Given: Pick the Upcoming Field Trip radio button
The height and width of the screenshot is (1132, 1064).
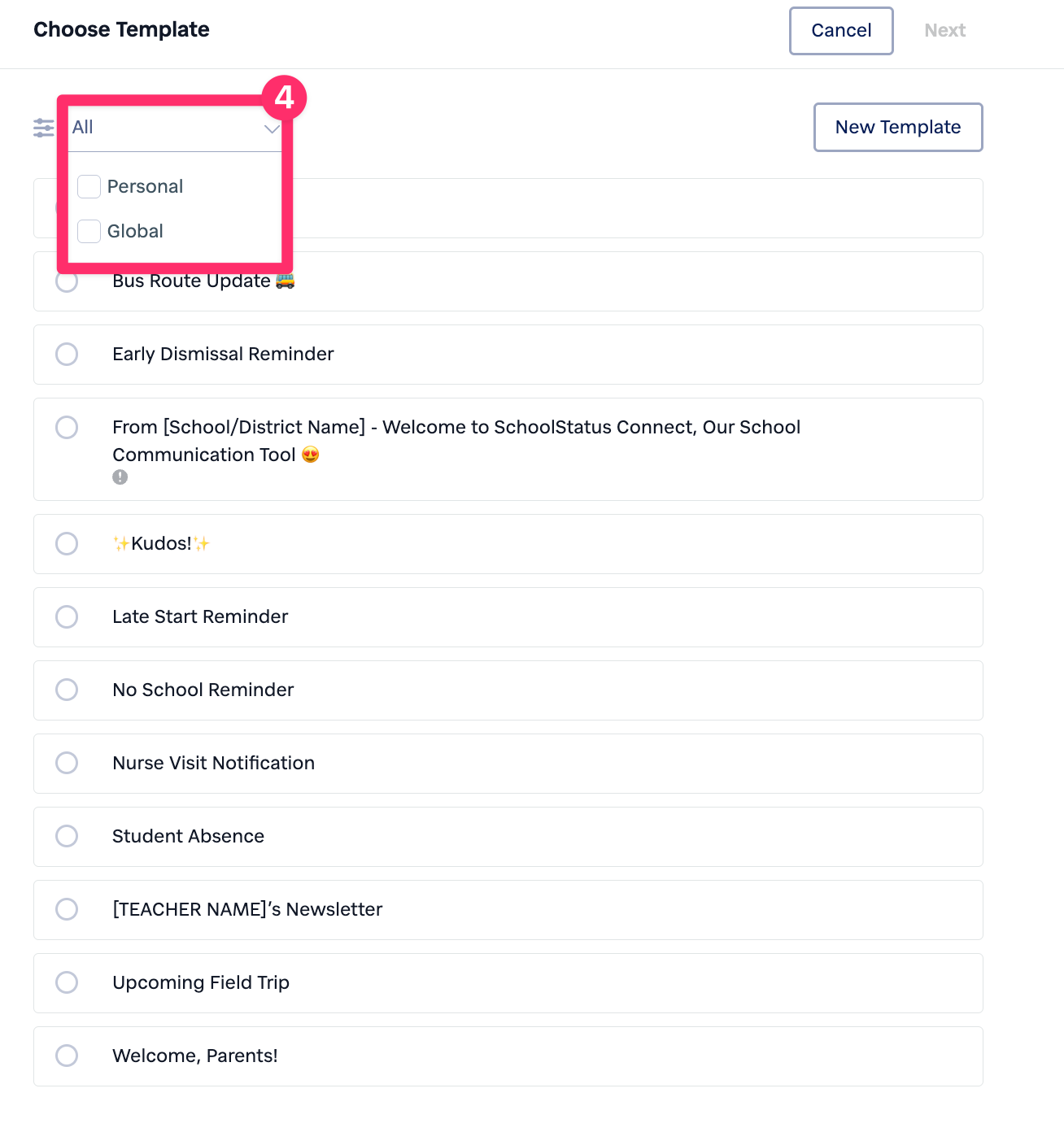Looking at the screenshot, I should (x=67, y=983).
